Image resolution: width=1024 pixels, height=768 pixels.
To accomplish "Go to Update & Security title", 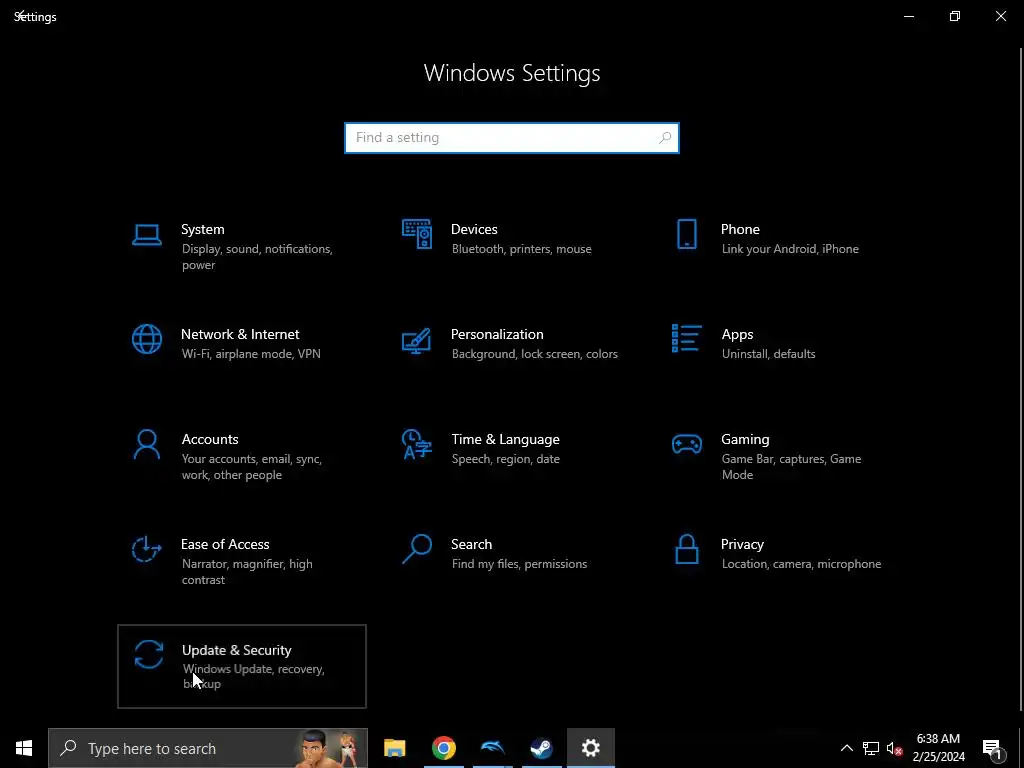I will [x=236, y=650].
